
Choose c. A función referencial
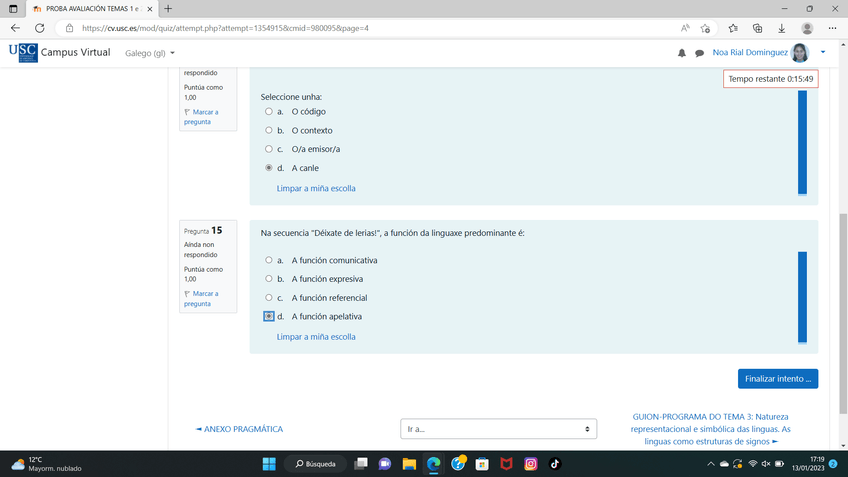click(269, 297)
